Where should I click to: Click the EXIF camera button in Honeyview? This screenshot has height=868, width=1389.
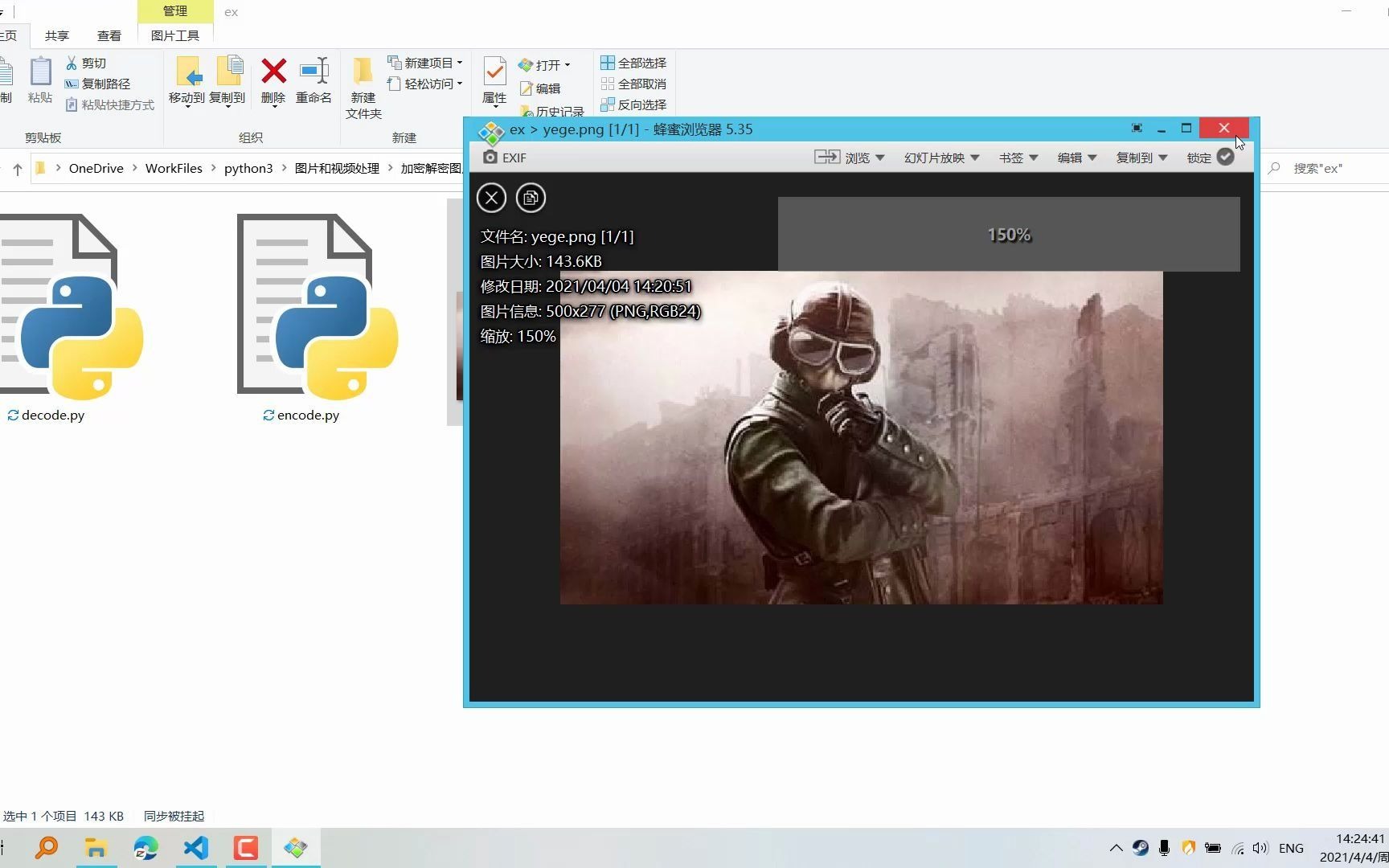point(504,158)
